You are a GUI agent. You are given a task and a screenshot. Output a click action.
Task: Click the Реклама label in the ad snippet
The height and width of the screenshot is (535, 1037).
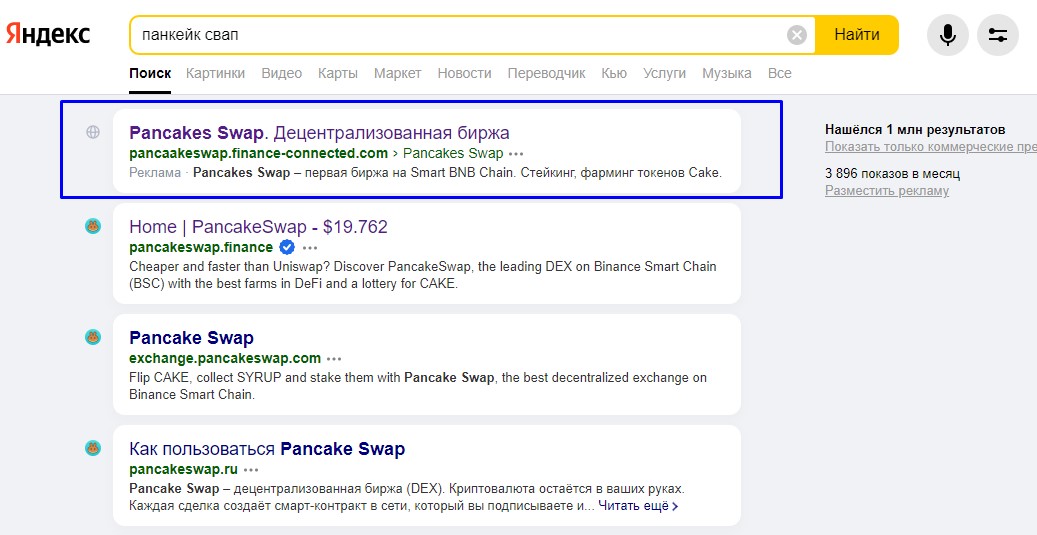155,173
